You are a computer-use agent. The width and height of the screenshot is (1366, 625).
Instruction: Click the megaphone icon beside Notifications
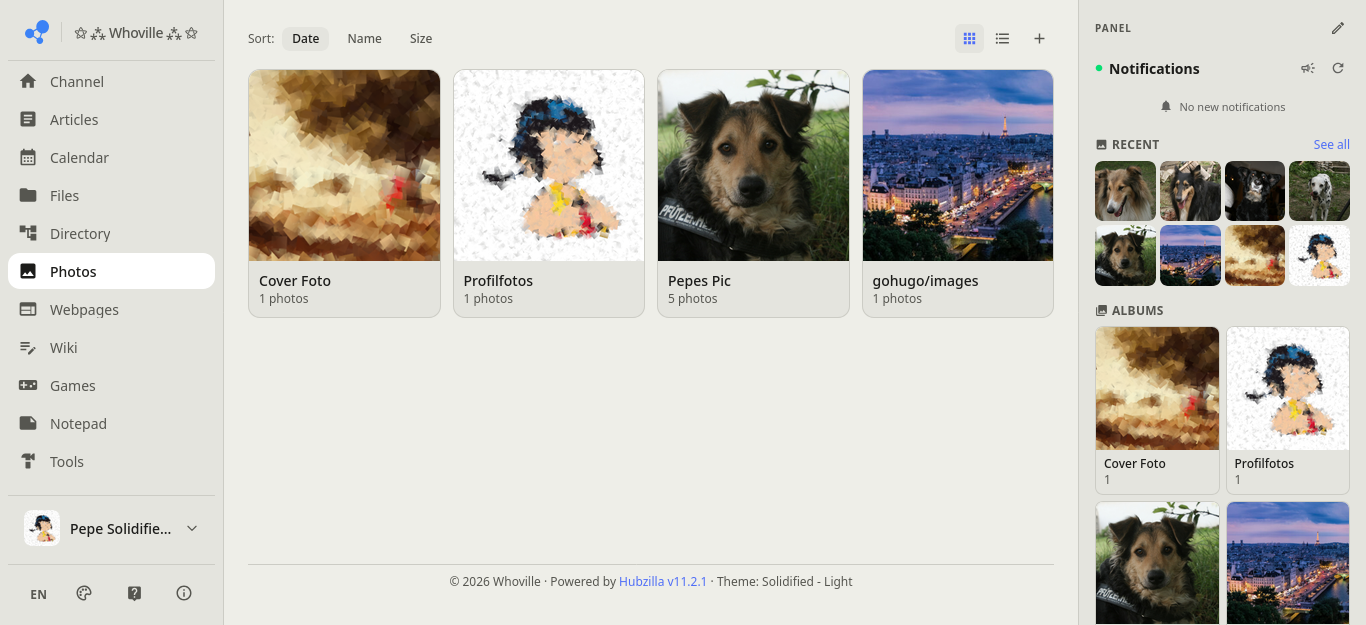(x=1307, y=68)
